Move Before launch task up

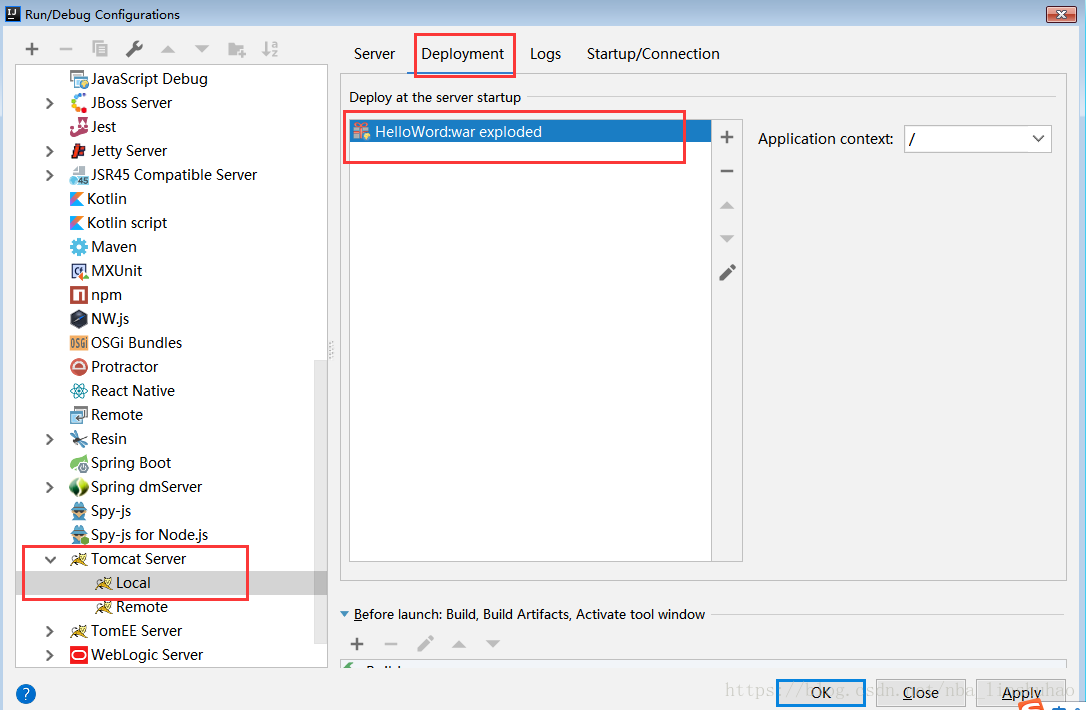pos(459,644)
